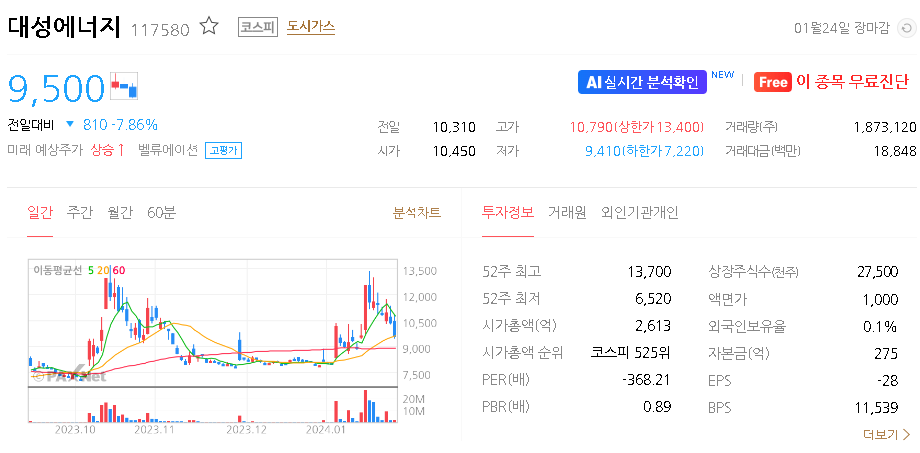Screen dimensions: 920x453
Task: Click the 시가총액 순위 value 코스피 525위
Action: click(630, 353)
